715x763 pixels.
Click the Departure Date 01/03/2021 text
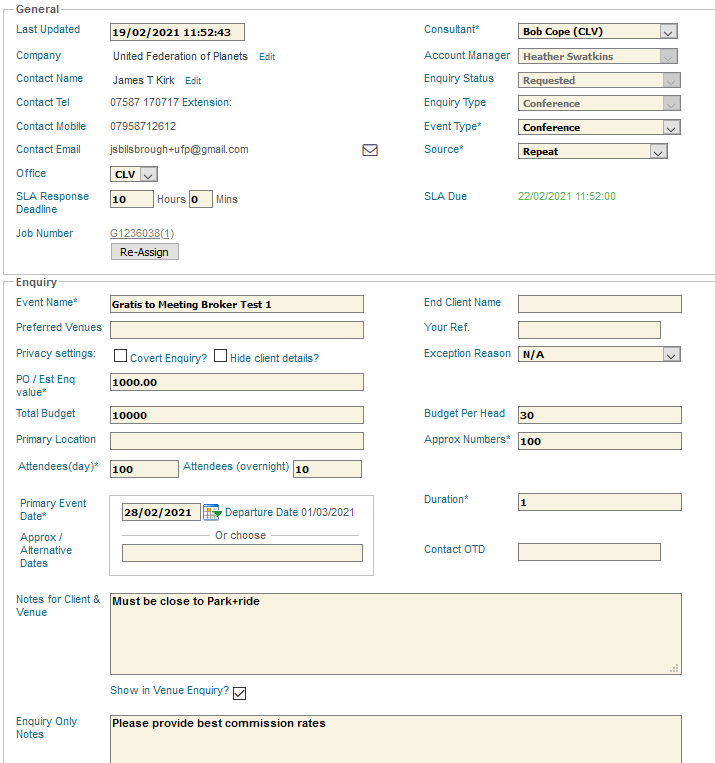pyautogui.click(x=290, y=512)
